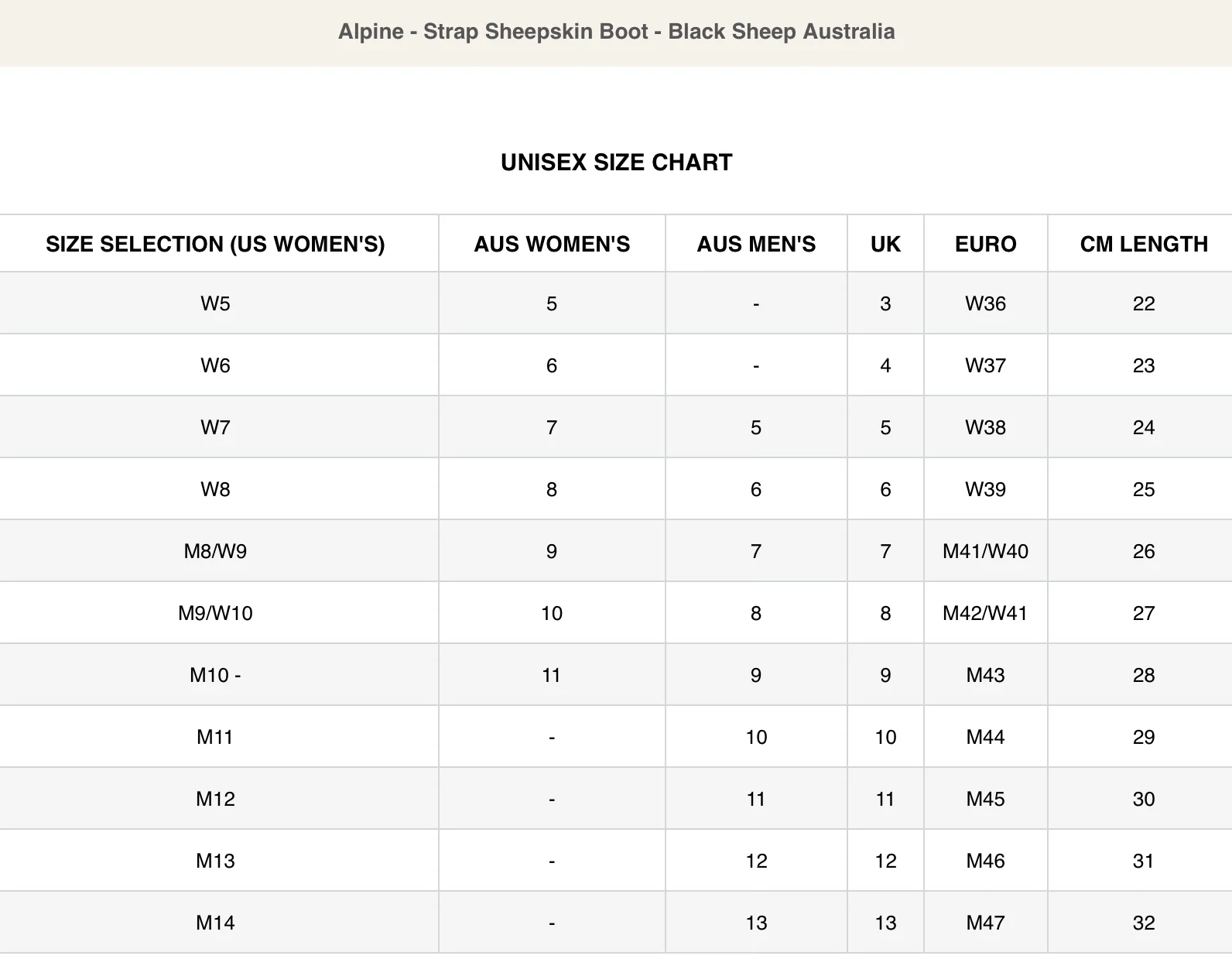Click the M14 size row label
This screenshot has width=1232, height=966.
[x=215, y=923]
